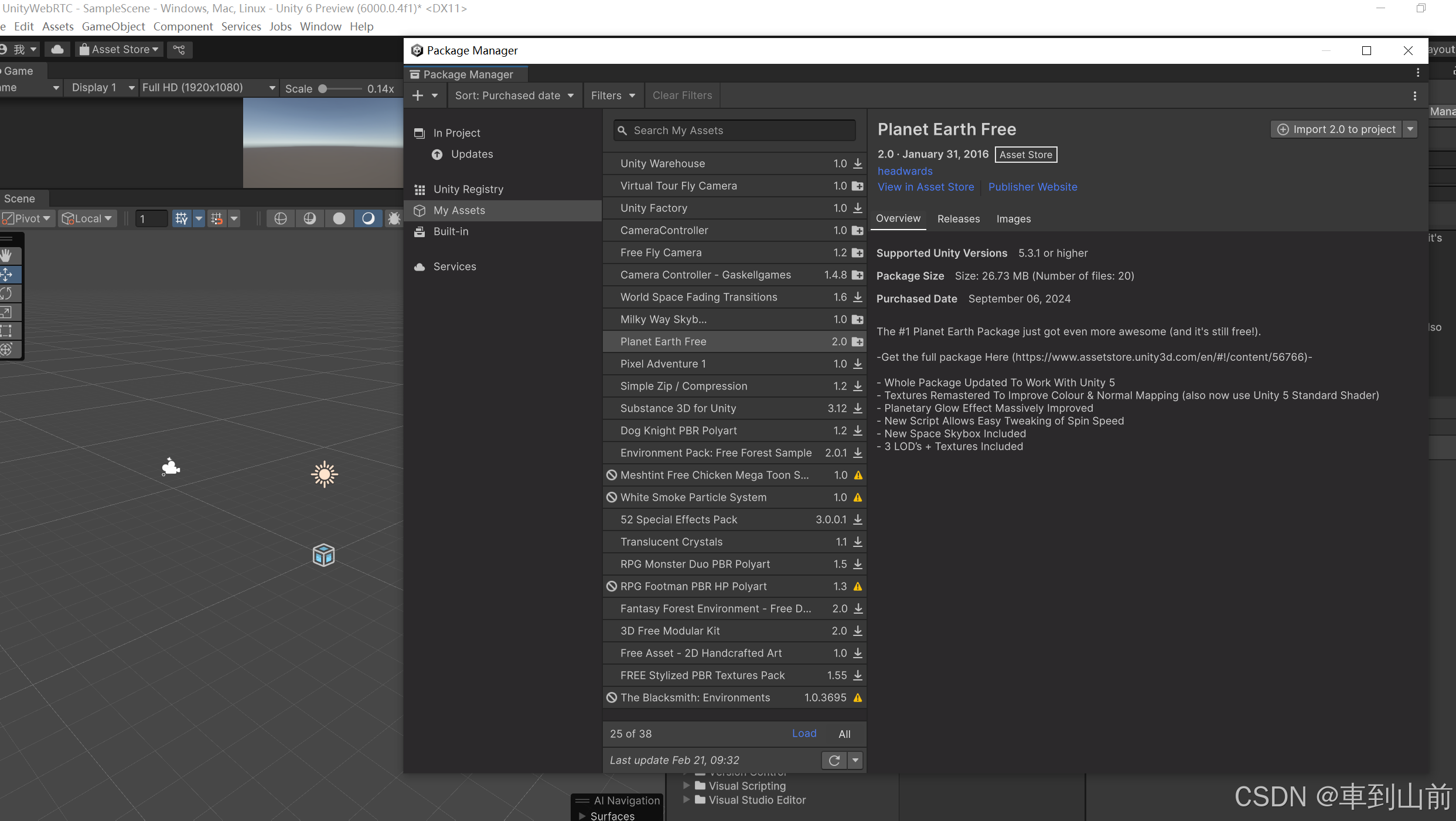Open the Version Control branch icon
Image resolution: width=1456 pixels, height=821 pixels.
[x=179, y=50]
